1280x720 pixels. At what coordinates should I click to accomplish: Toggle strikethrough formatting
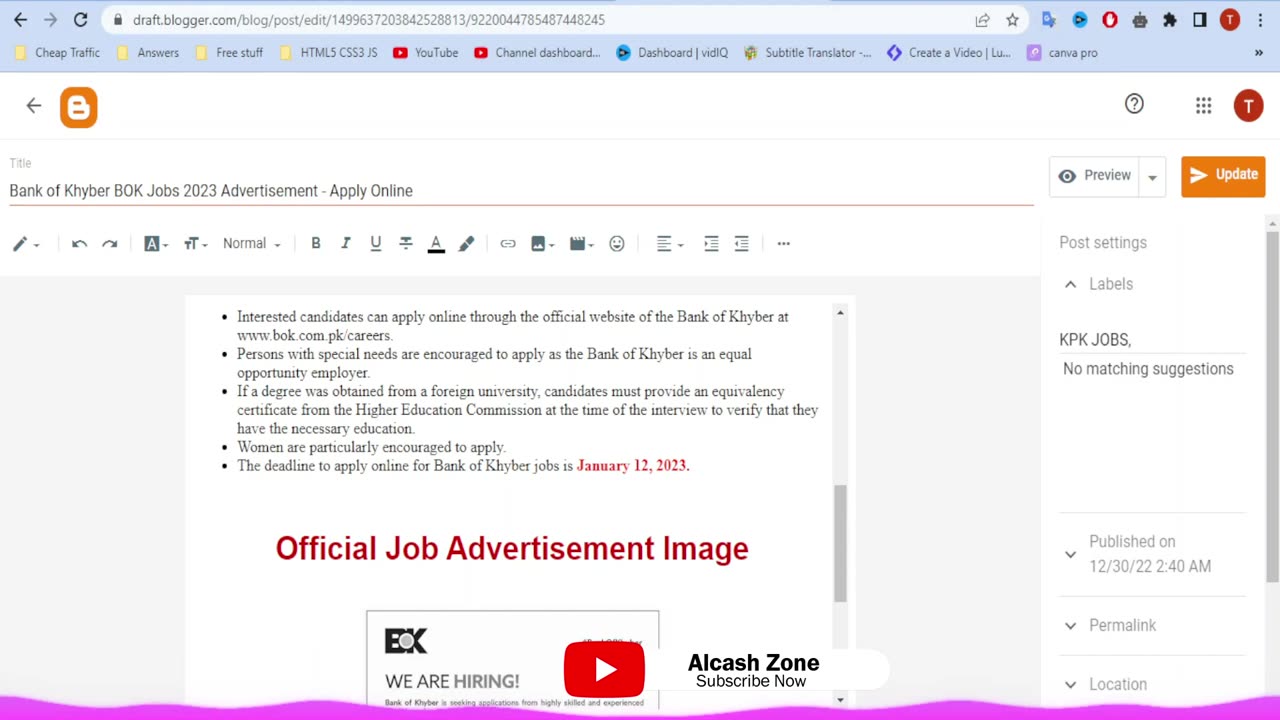pos(406,244)
